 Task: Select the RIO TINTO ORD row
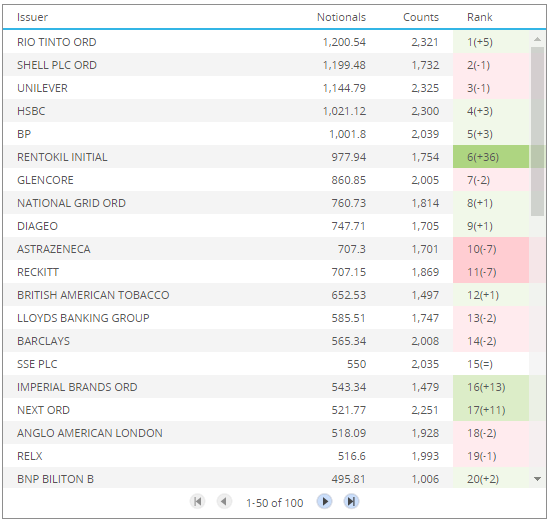click(267, 42)
